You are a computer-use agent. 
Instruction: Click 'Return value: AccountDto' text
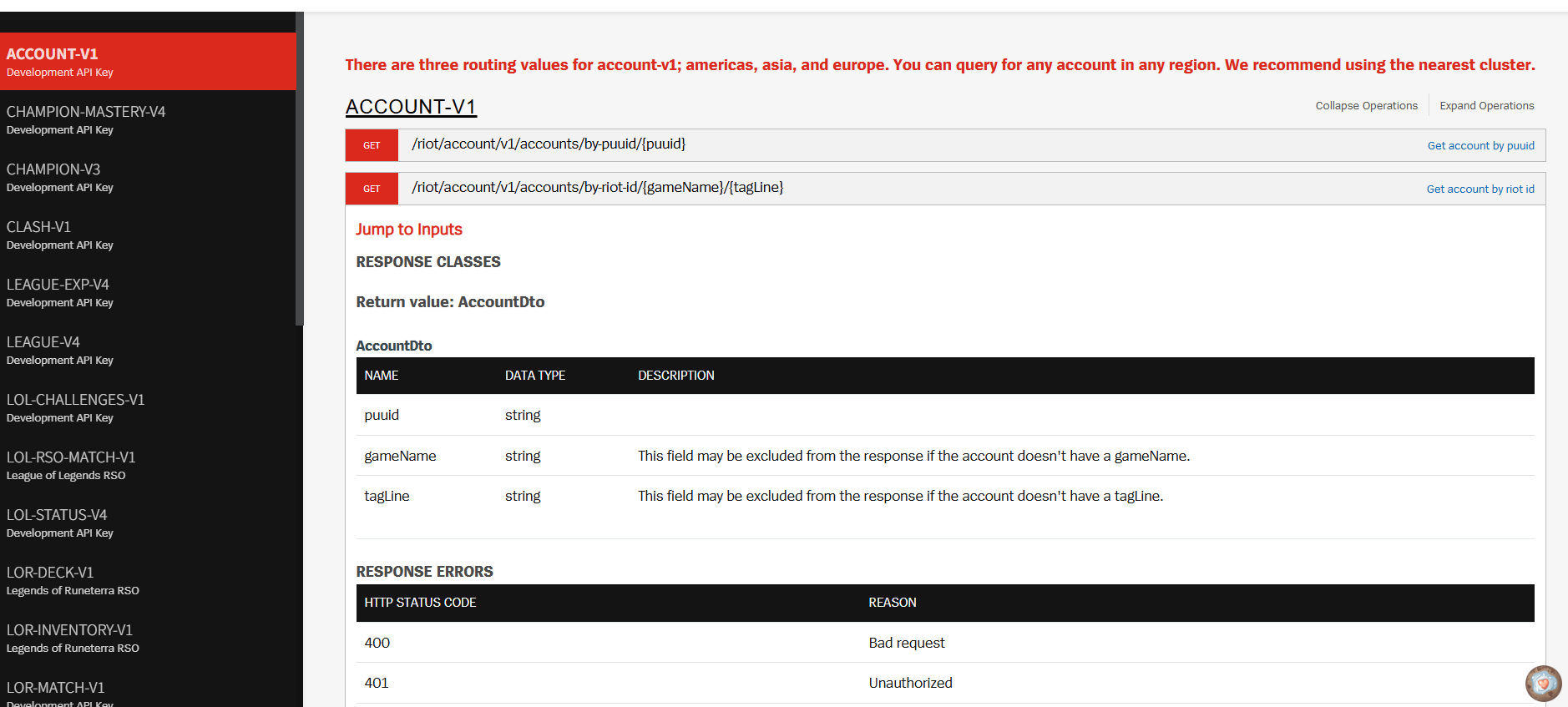click(450, 302)
